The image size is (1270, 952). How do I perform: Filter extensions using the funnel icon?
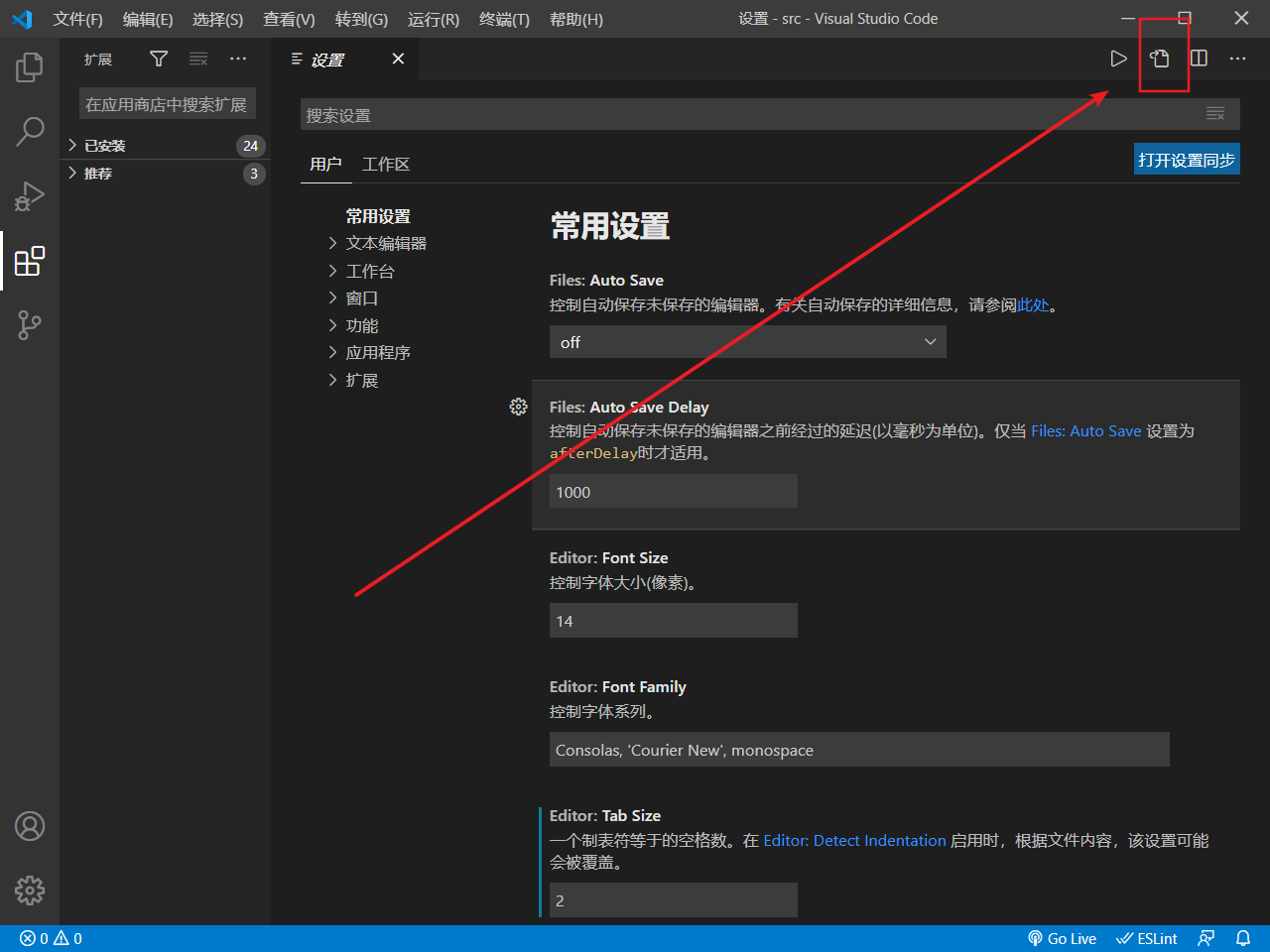[x=159, y=59]
